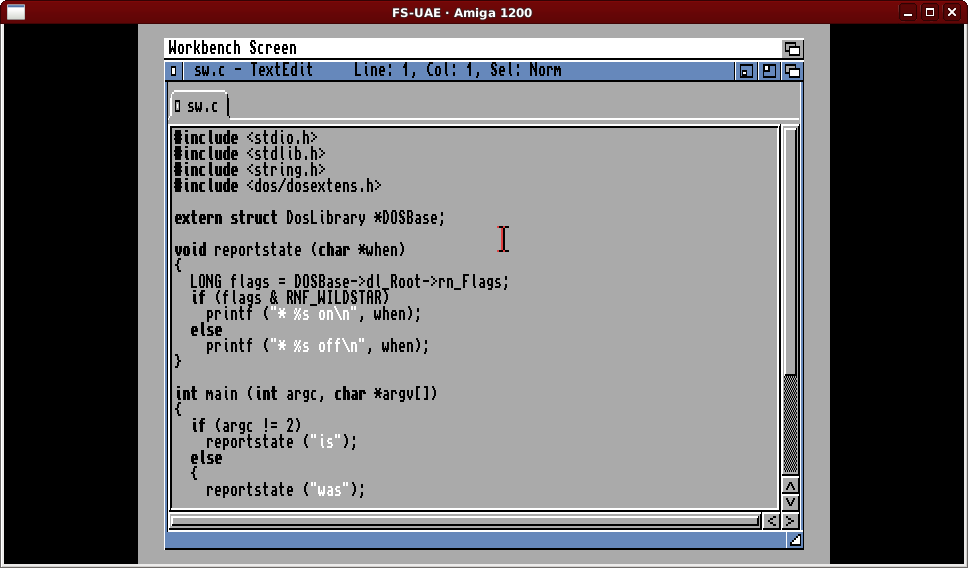Click TextEdit window zoom gadget
This screenshot has height=568, width=968.
769,71
